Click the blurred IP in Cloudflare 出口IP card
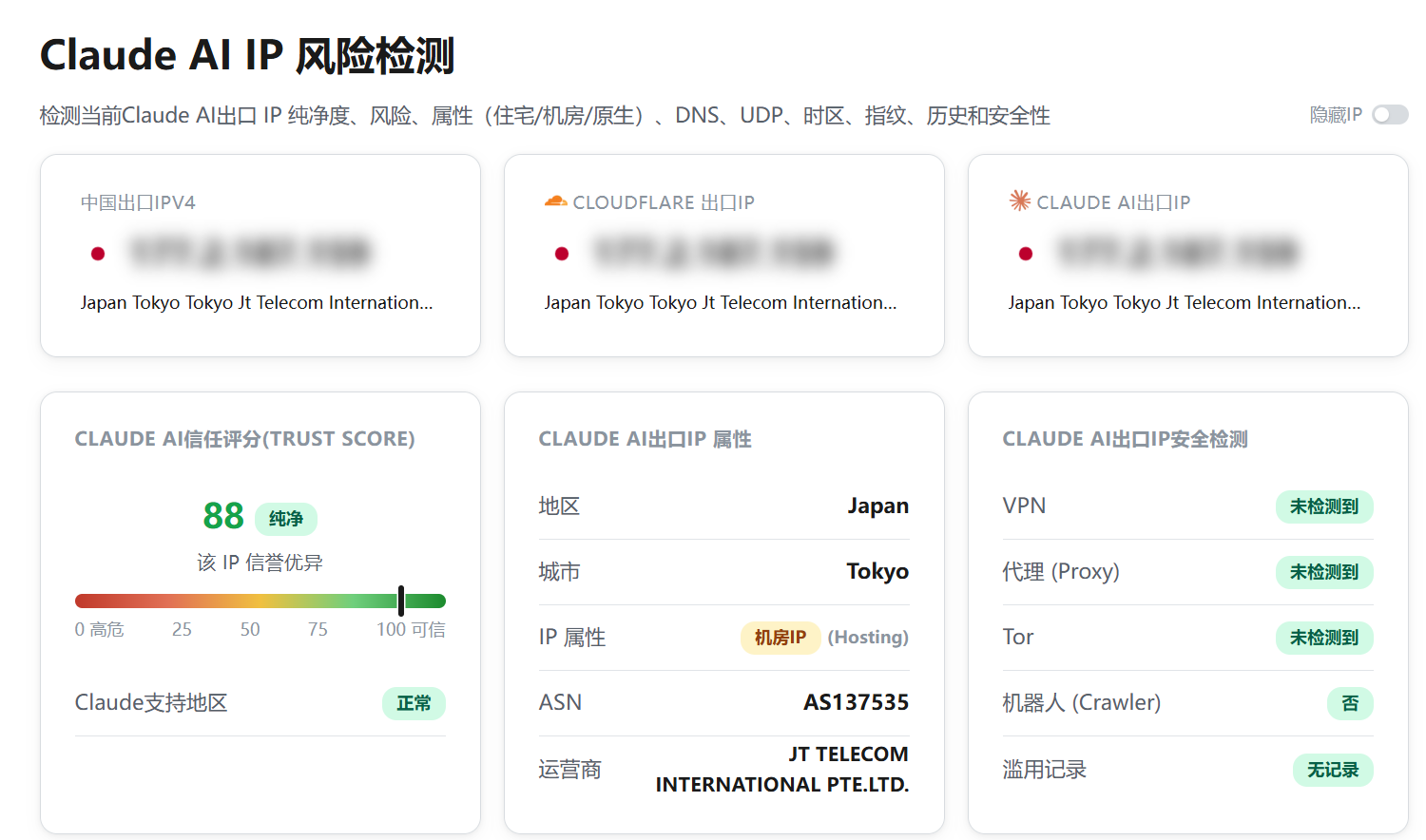This screenshot has width=1426, height=840. pyautogui.click(x=714, y=253)
